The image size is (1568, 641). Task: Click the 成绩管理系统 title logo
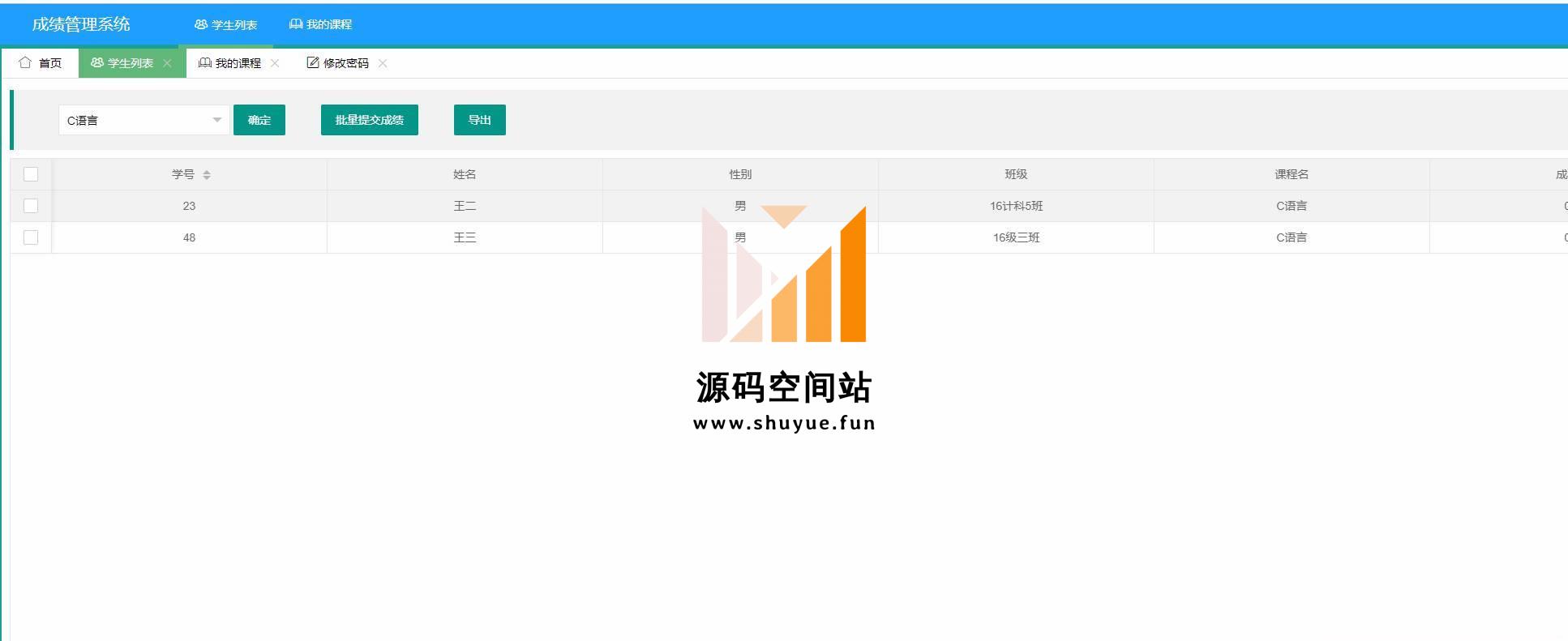[x=81, y=24]
